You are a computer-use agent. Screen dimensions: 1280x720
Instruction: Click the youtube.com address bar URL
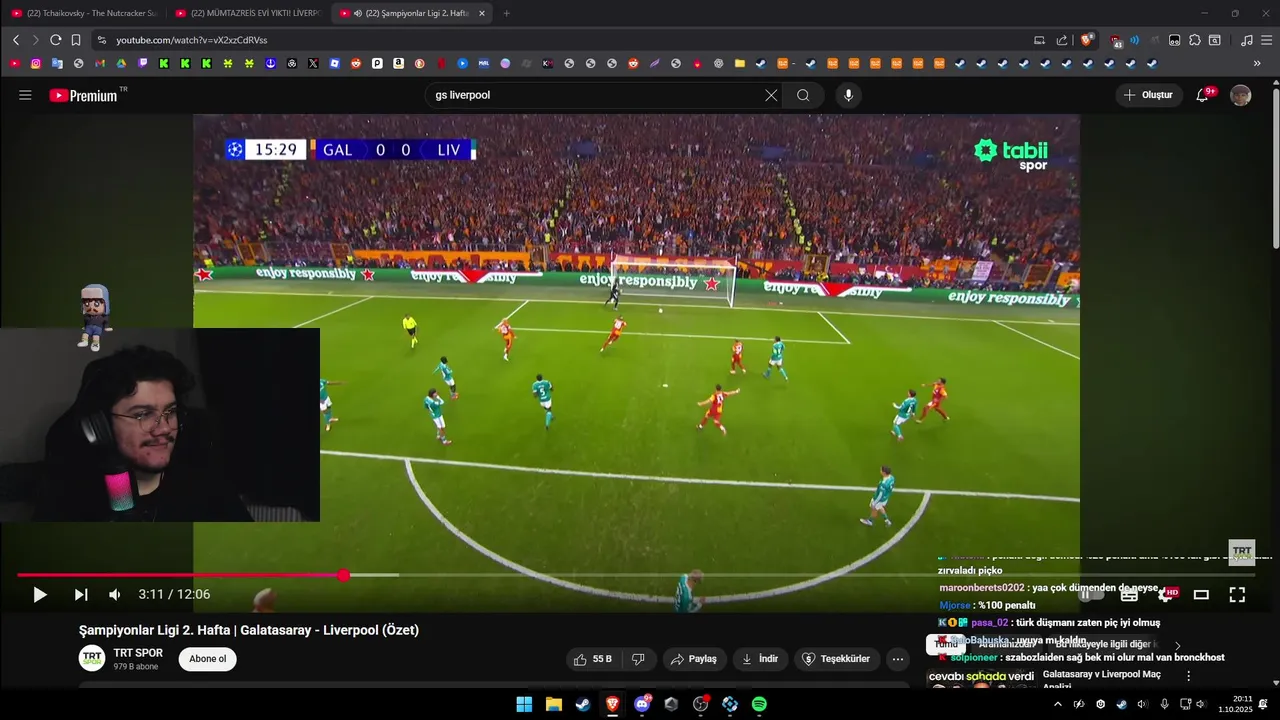pyautogui.click(x=191, y=40)
